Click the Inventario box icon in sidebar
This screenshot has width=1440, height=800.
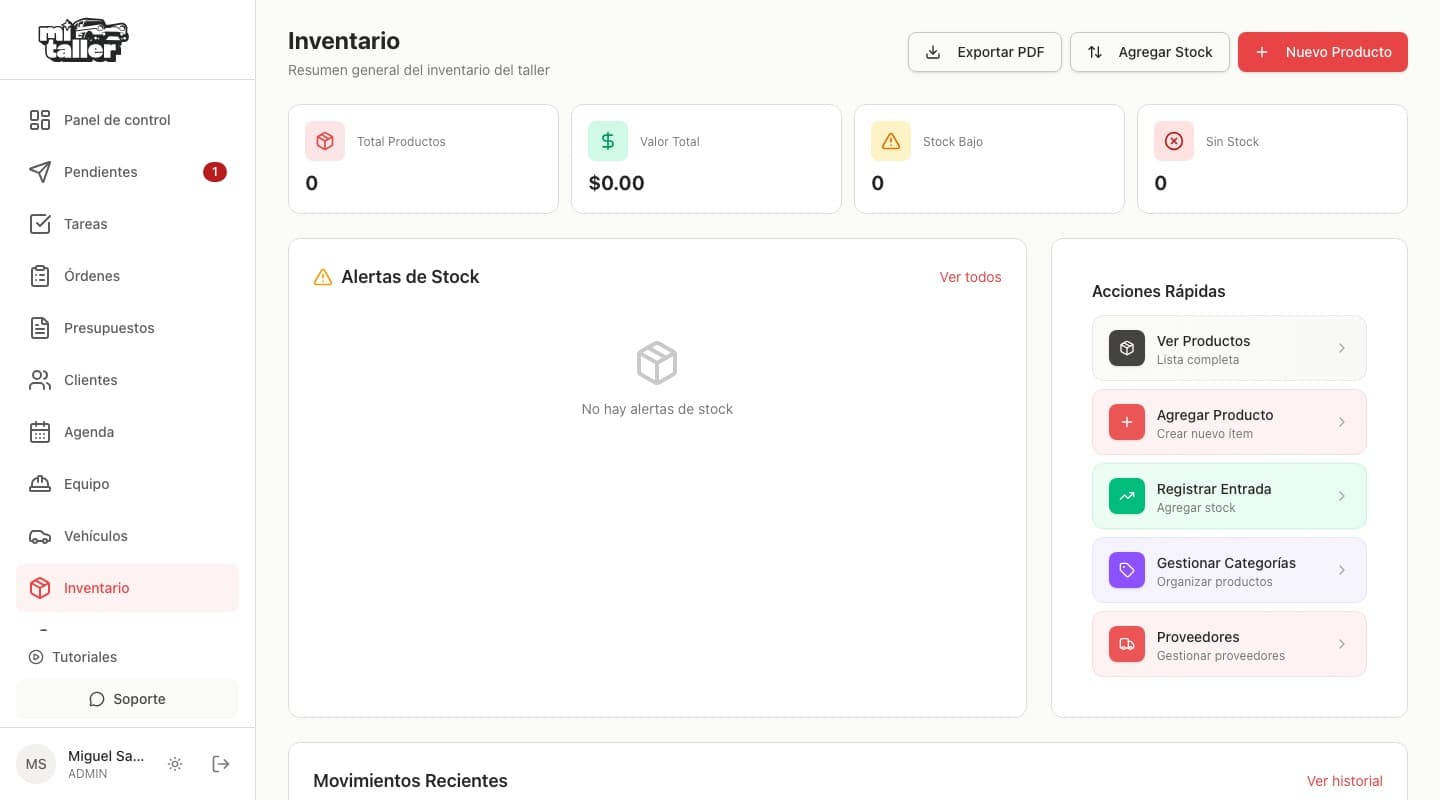[40, 588]
